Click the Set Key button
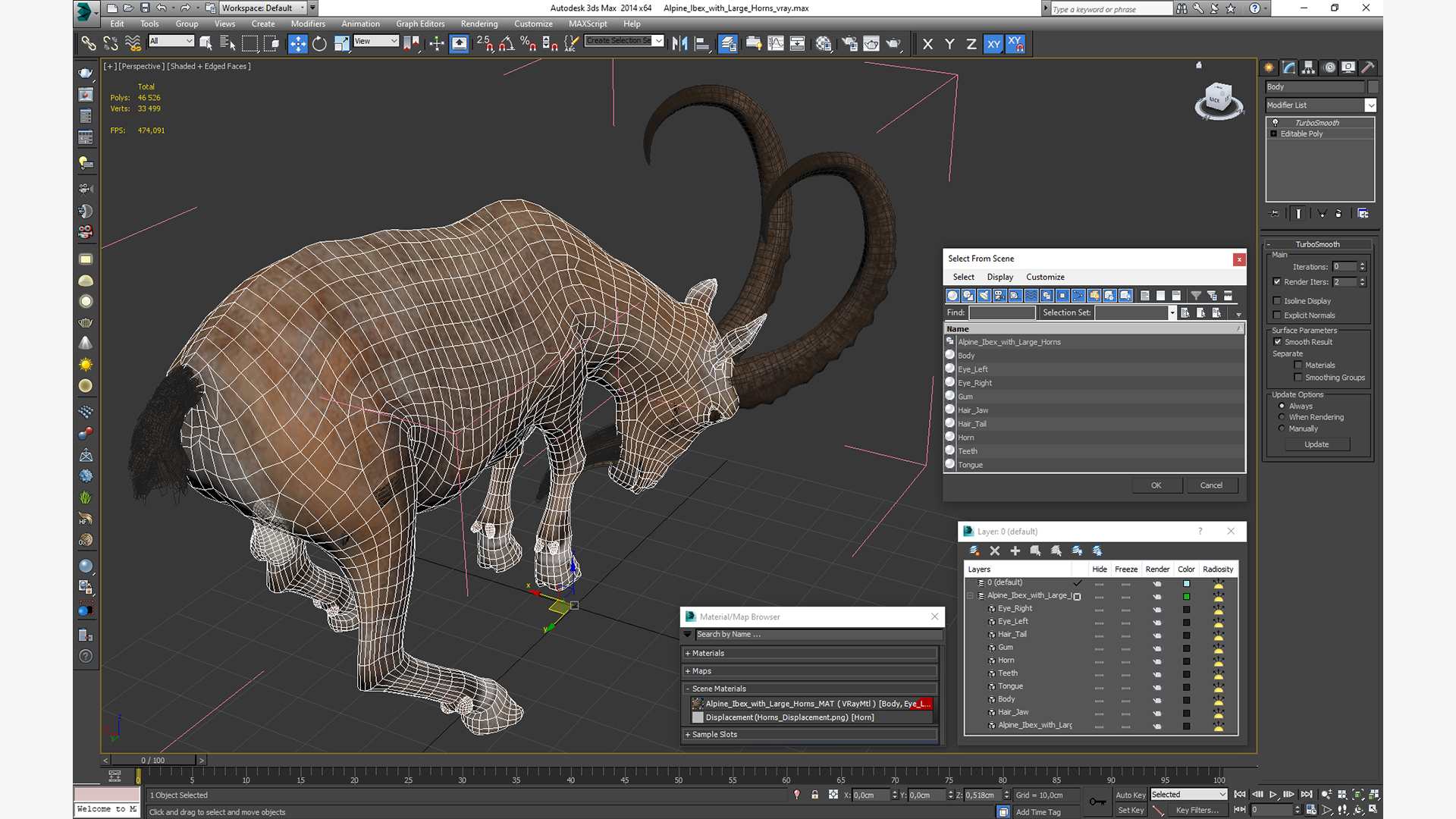The width and height of the screenshot is (1456, 819). click(x=1130, y=810)
